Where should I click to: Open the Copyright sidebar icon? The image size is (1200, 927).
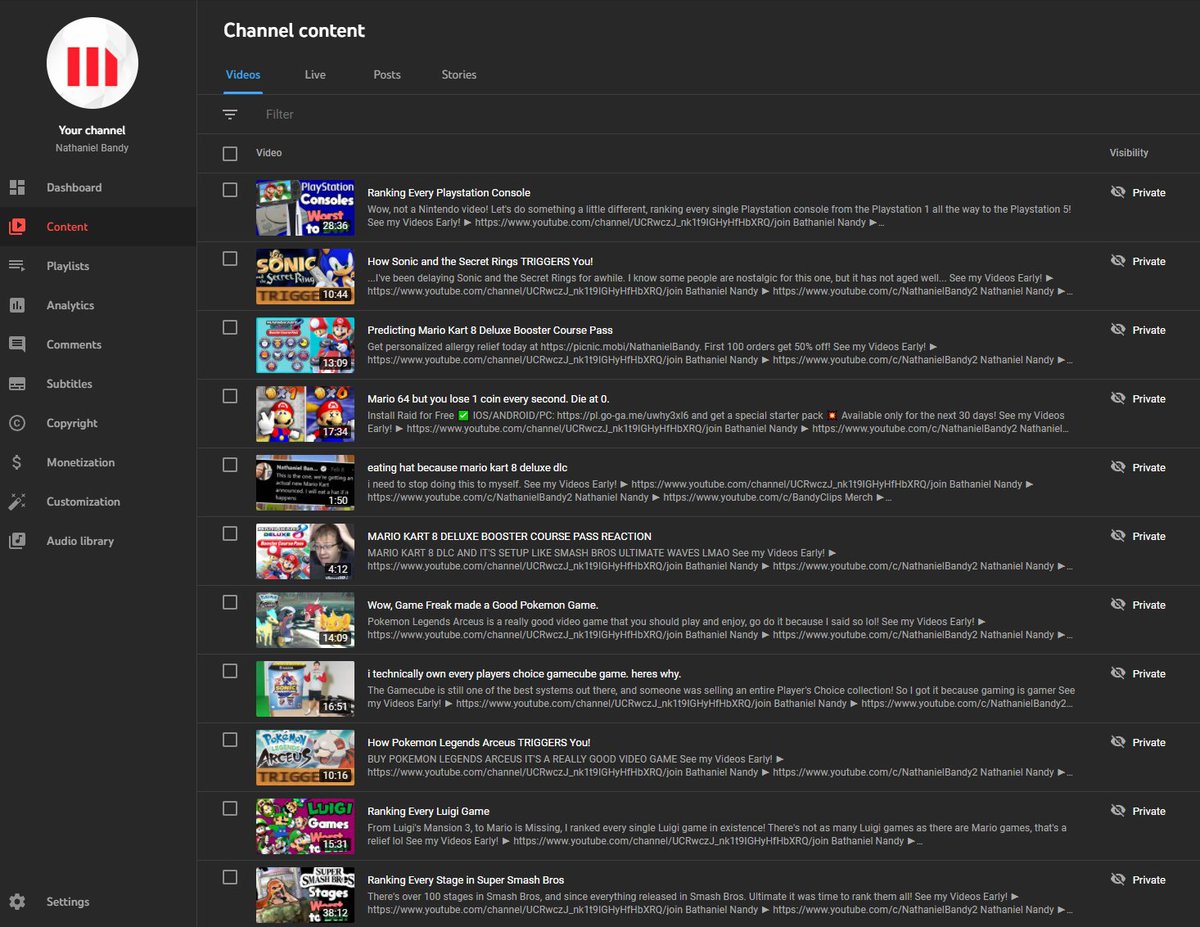[x=17, y=423]
